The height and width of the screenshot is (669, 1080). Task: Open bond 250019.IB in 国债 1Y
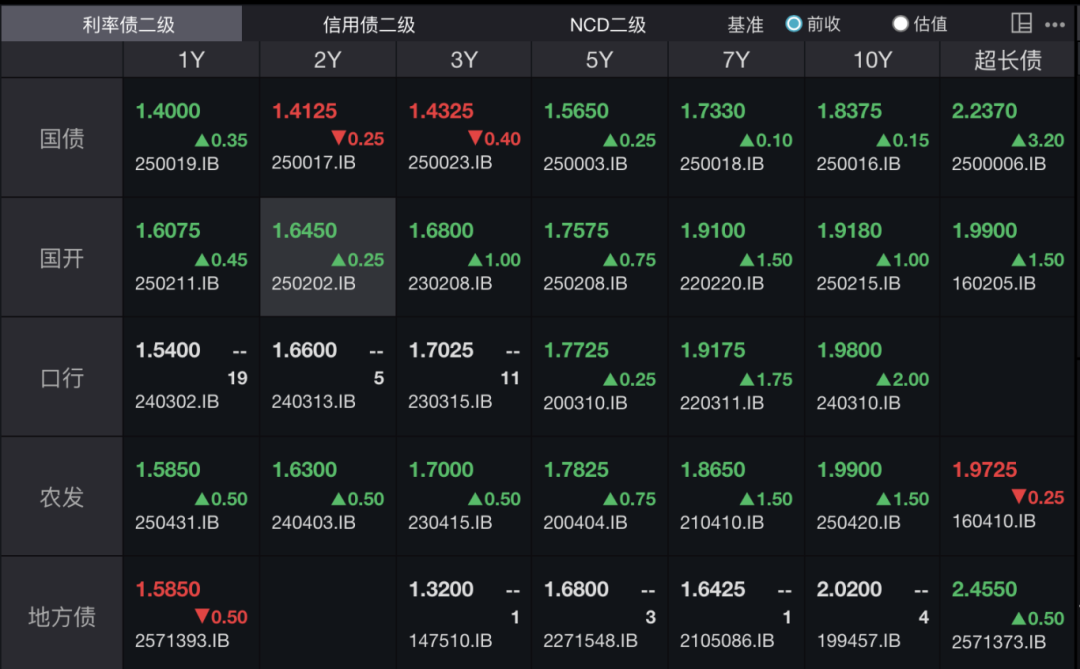pyautogui.click(x=191, y=138)
